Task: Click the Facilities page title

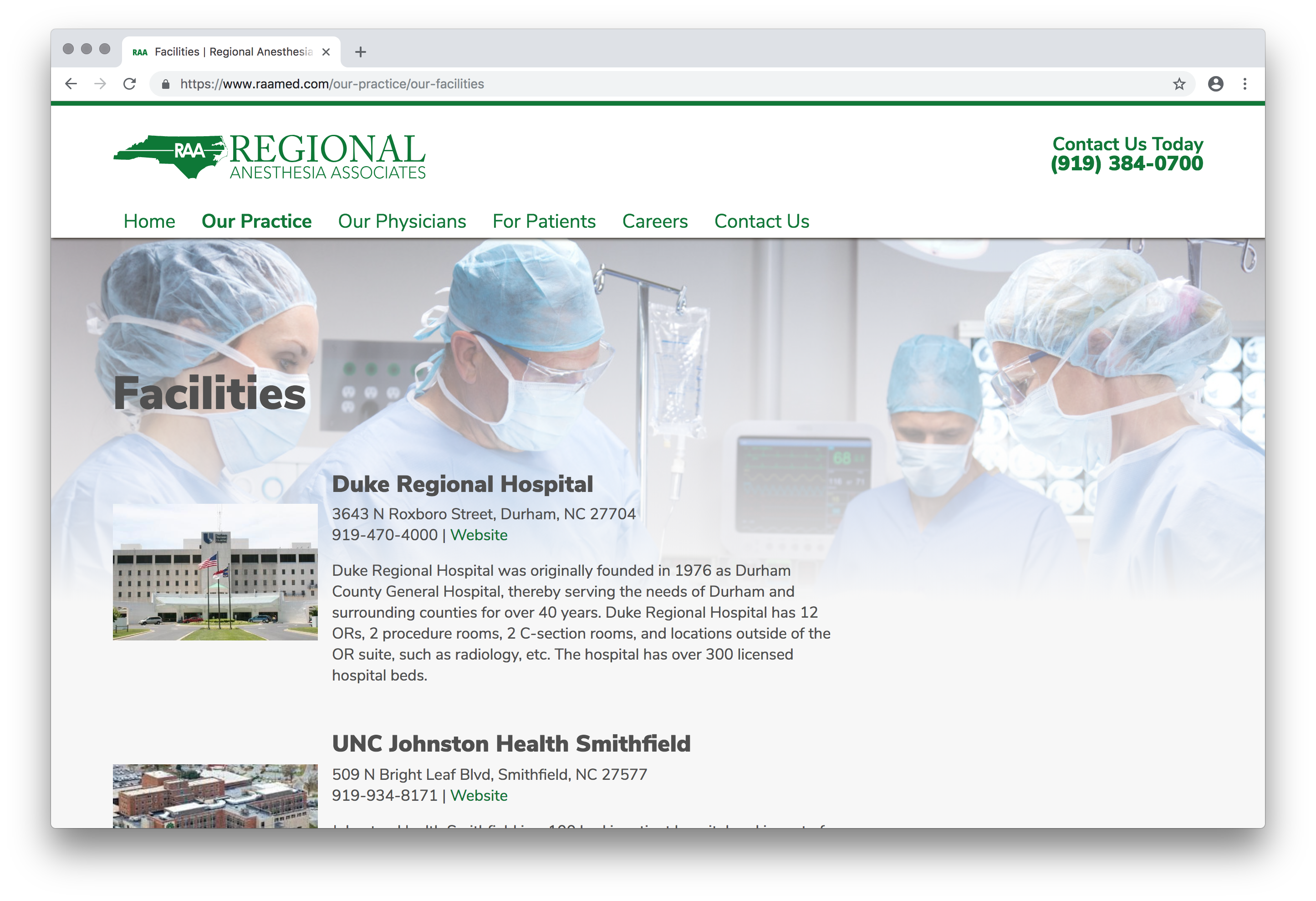Action: coord(209,393)
